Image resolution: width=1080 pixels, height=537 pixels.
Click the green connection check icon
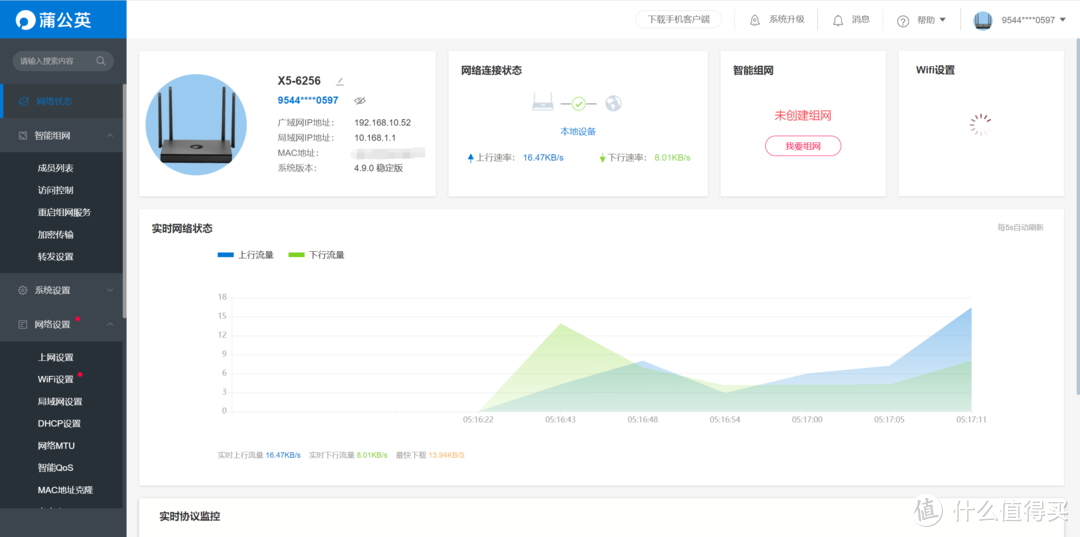[579, 104]
